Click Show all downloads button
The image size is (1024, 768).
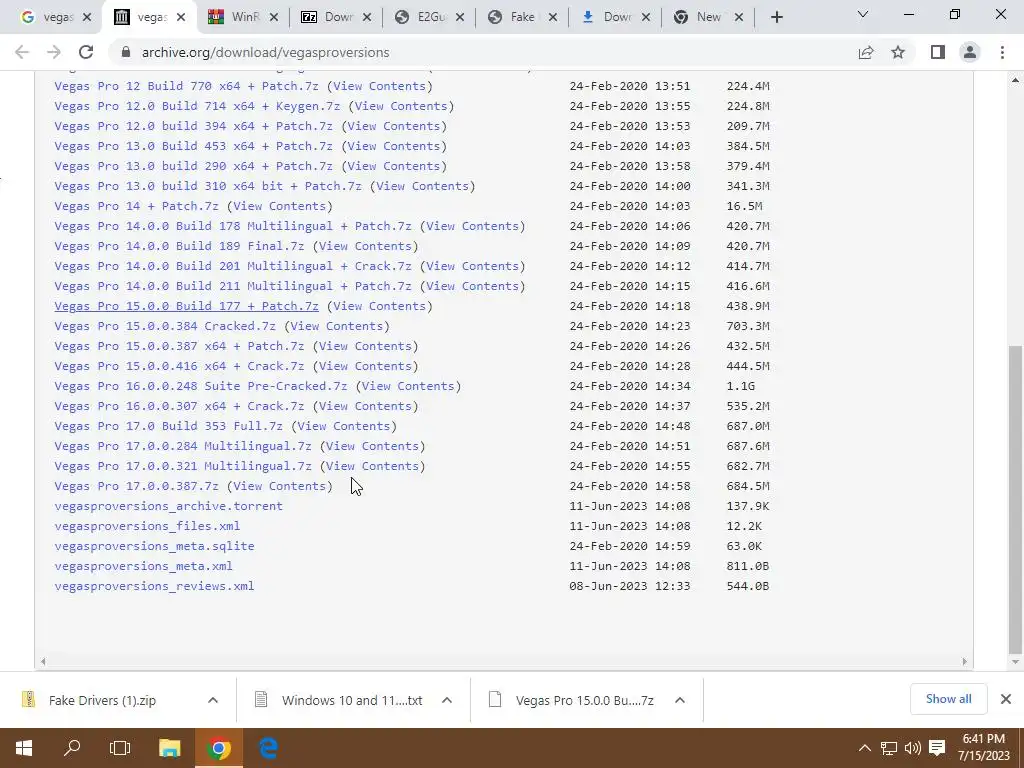click(x=948, y=699)
